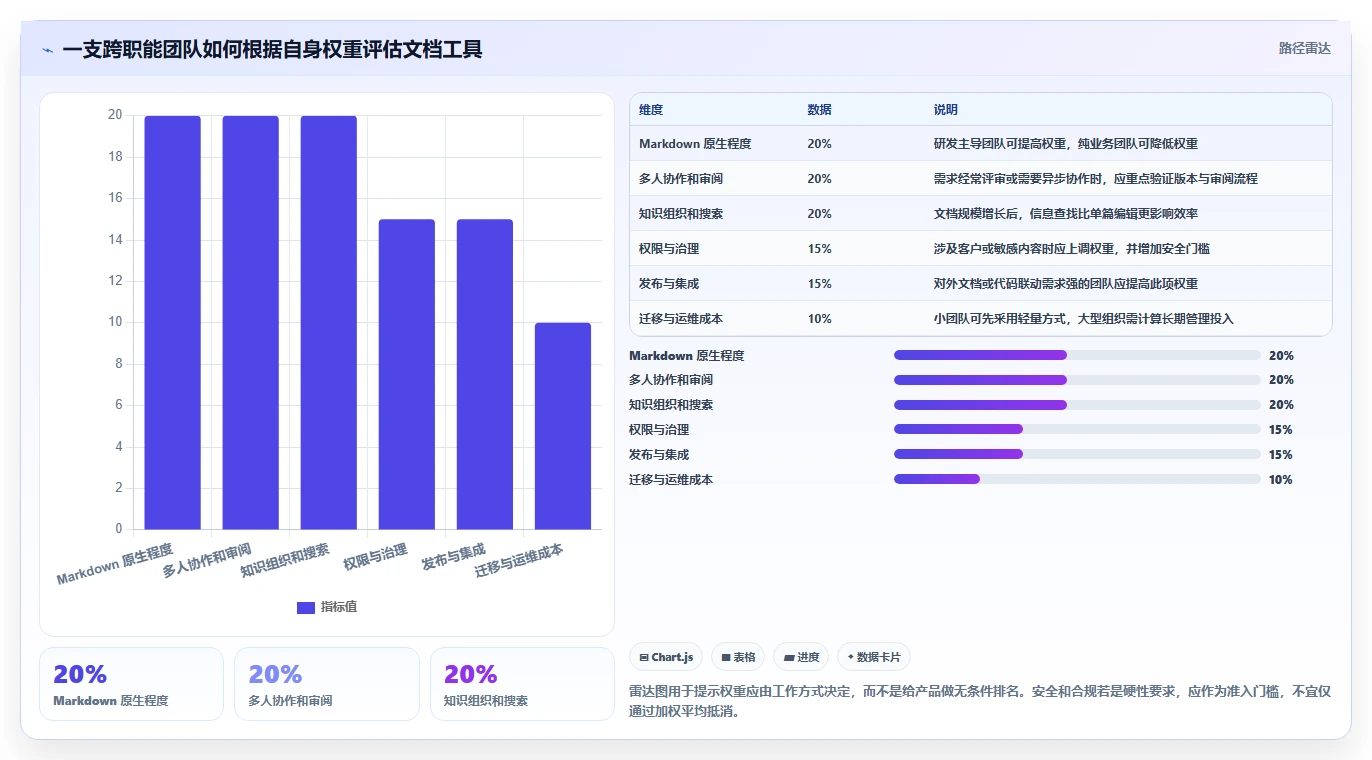This screenshot has width=1372, height=760.
Task: Click the 权限与治理 label in progress list
Action: click(x=659, y=430)
